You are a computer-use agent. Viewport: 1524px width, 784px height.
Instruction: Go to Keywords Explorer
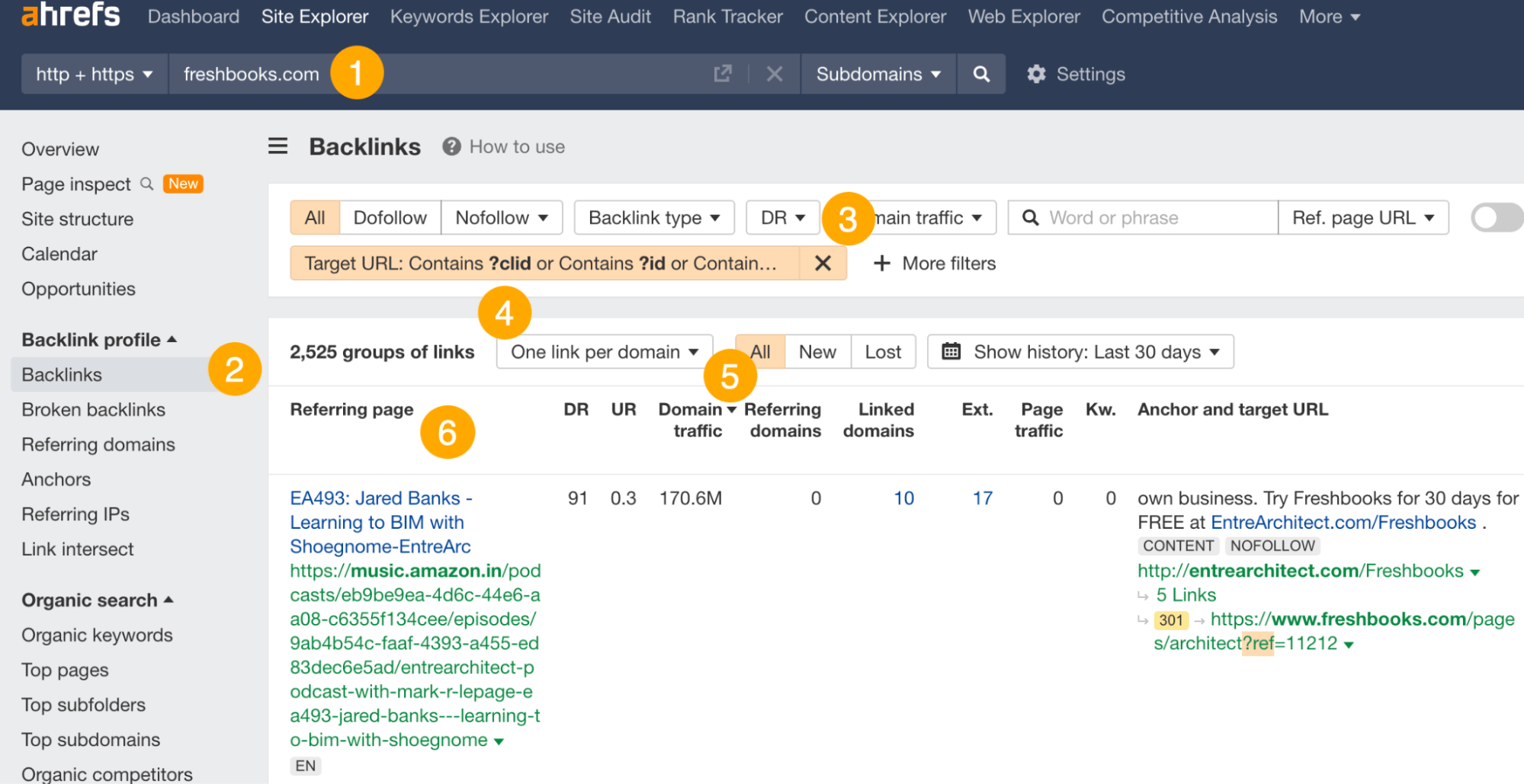[469, 16]
